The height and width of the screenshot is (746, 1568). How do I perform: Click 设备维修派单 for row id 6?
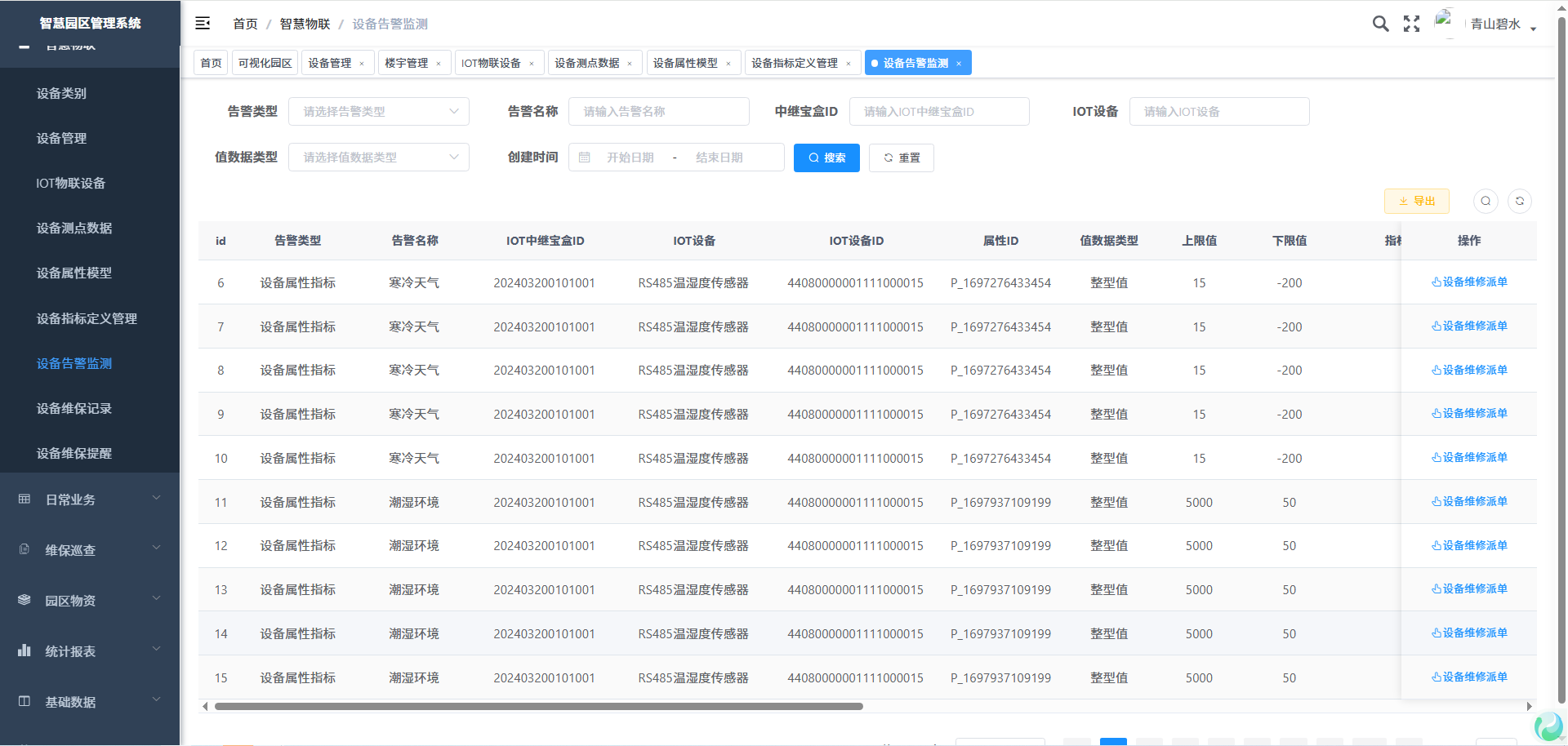(x=1469, y=282)
